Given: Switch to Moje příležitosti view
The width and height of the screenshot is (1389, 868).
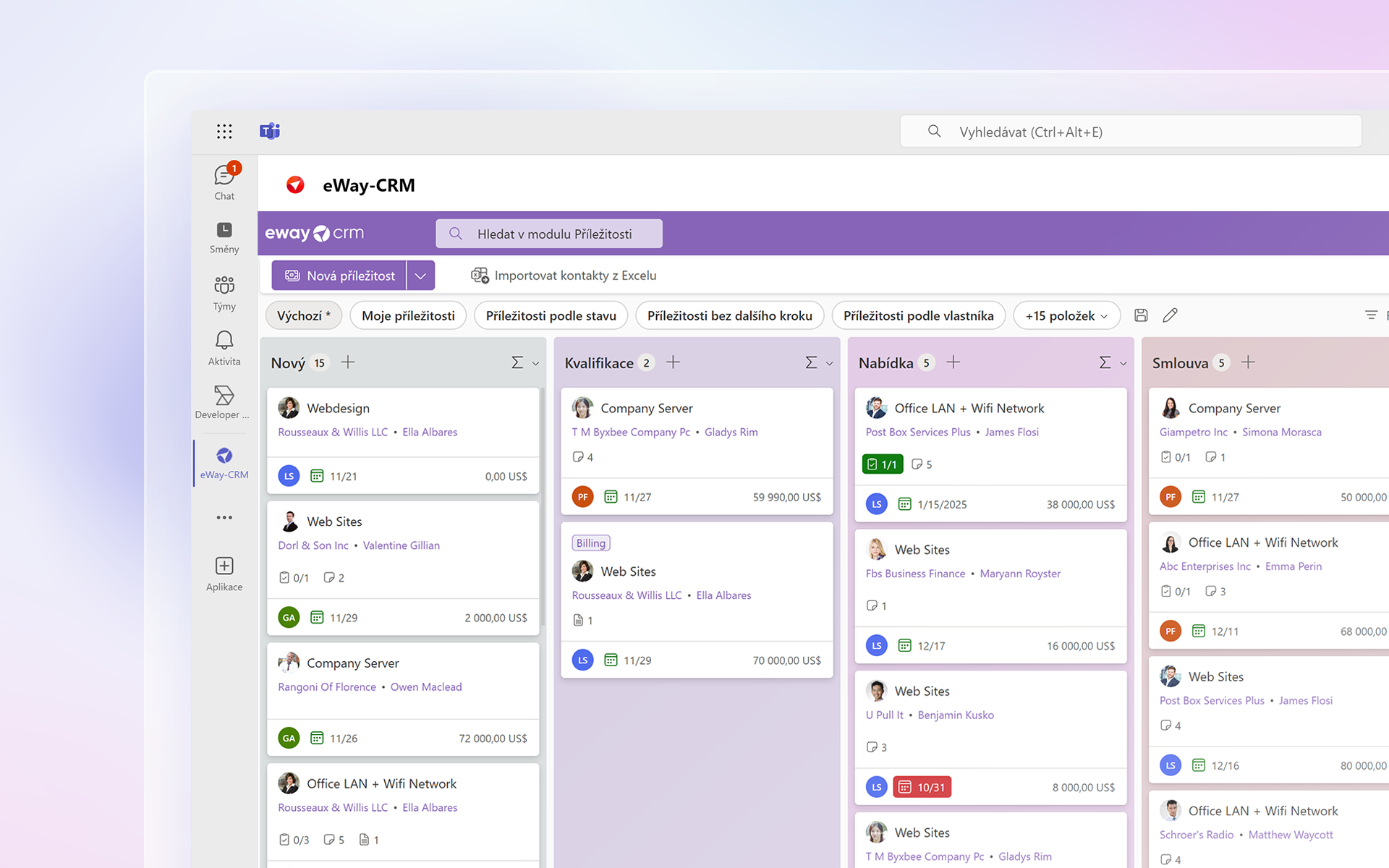Looking at the screenshot, I should pos(408,315).
